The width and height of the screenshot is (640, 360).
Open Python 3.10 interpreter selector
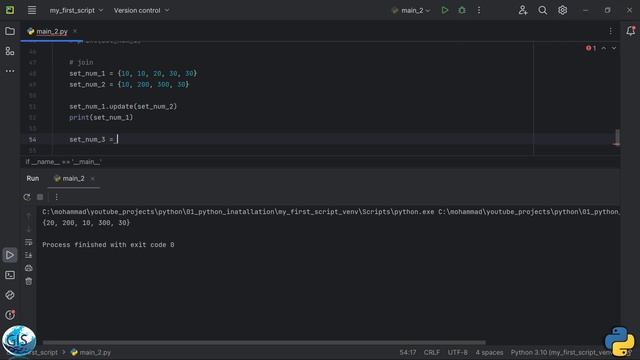(x=560, y=352)
